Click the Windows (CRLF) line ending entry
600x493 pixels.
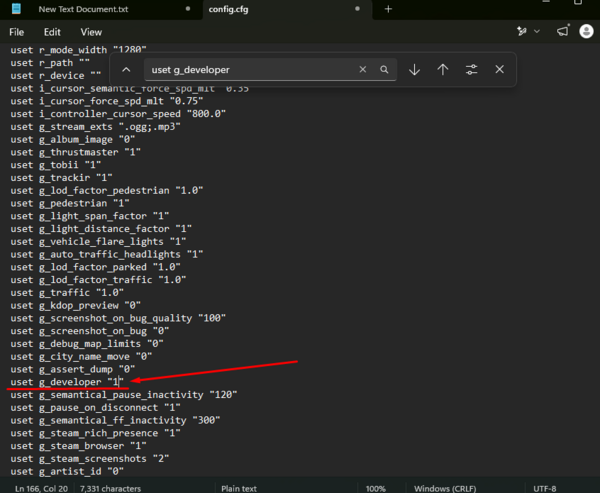[x=445, y=488]
